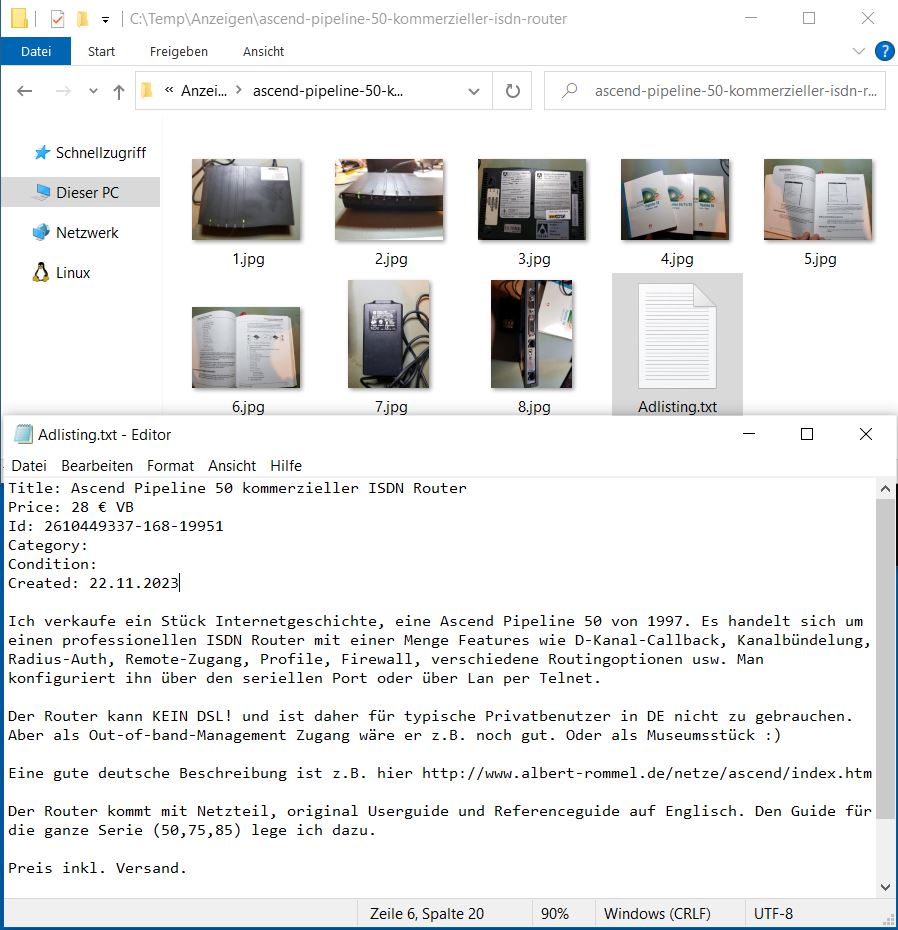Click the Properties checkmark icon in title bar
This screenshot has height=930, width=898.
[57, 19]
